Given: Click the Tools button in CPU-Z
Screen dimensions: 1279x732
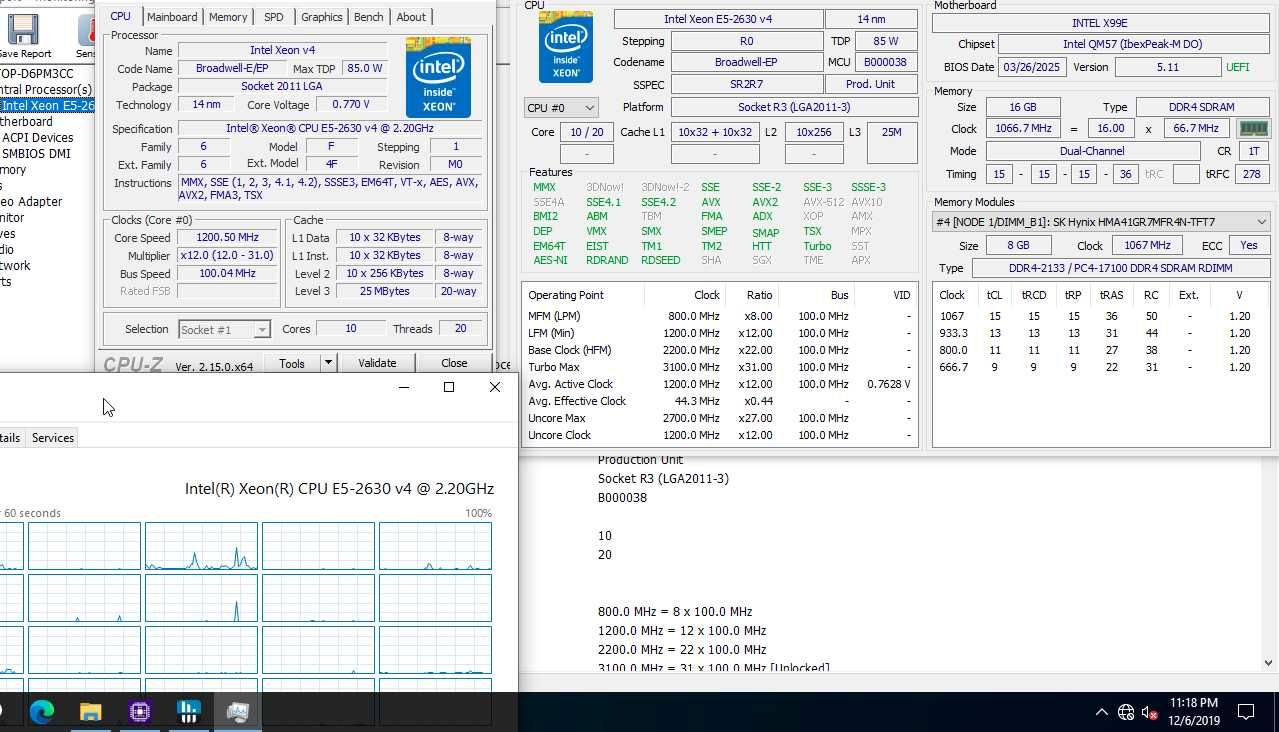Looking at the screenshot, I should pos(292,363).
